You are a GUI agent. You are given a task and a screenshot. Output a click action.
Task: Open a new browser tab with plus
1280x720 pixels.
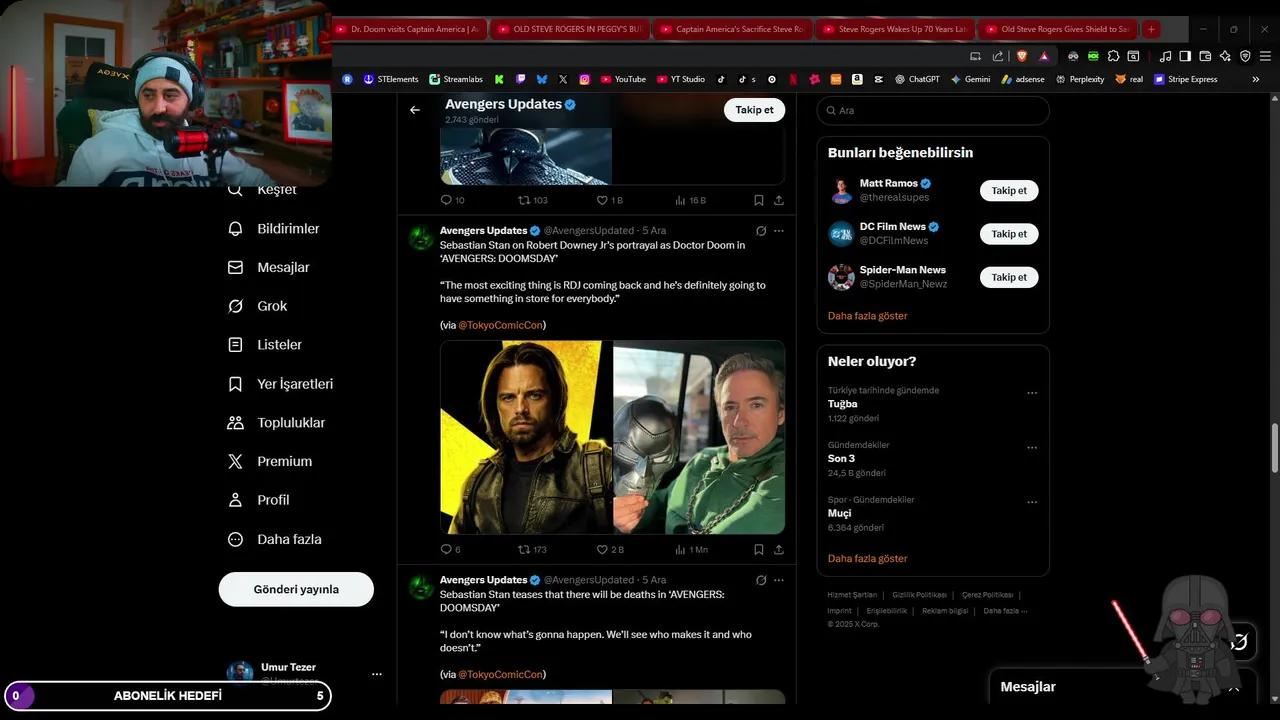coord(1151,29)
